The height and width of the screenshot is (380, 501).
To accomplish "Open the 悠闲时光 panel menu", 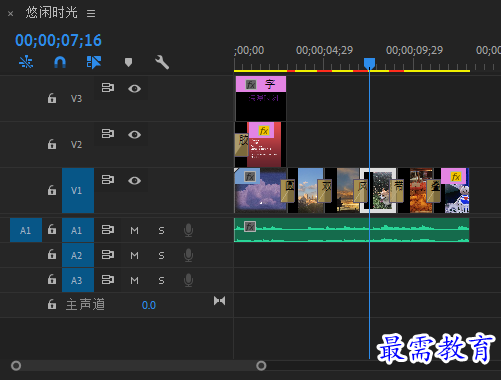I will coord(91,13).
